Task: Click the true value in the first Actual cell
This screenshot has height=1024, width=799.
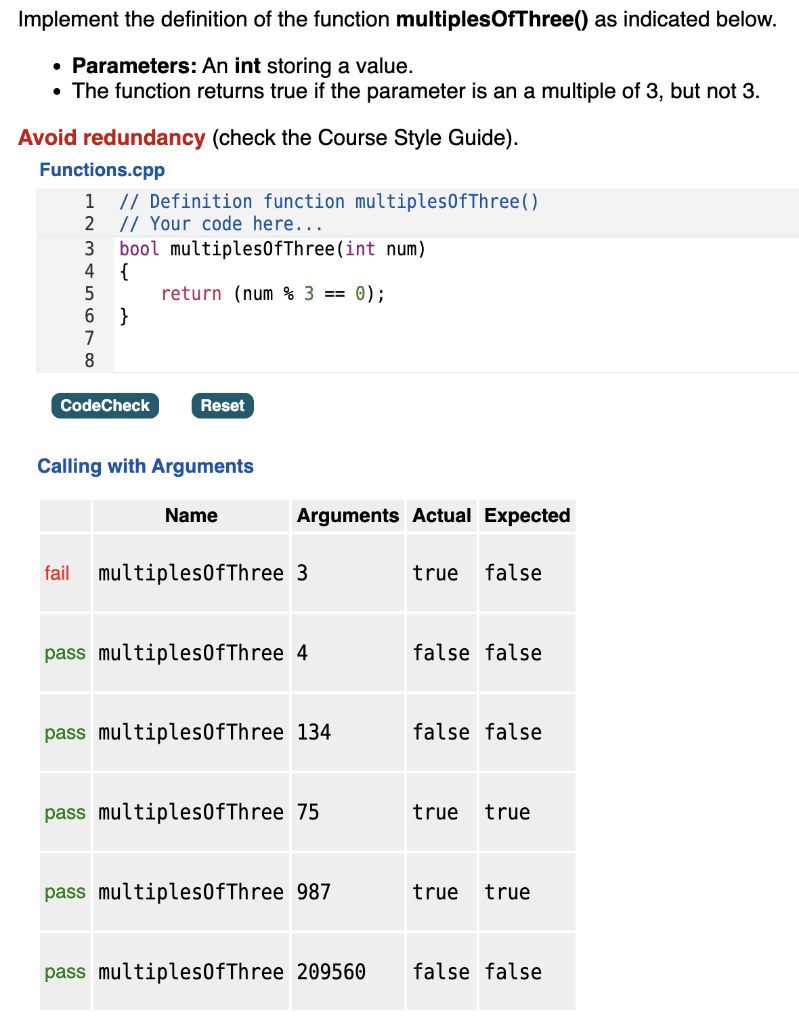Action: click(x=435, y=572)
